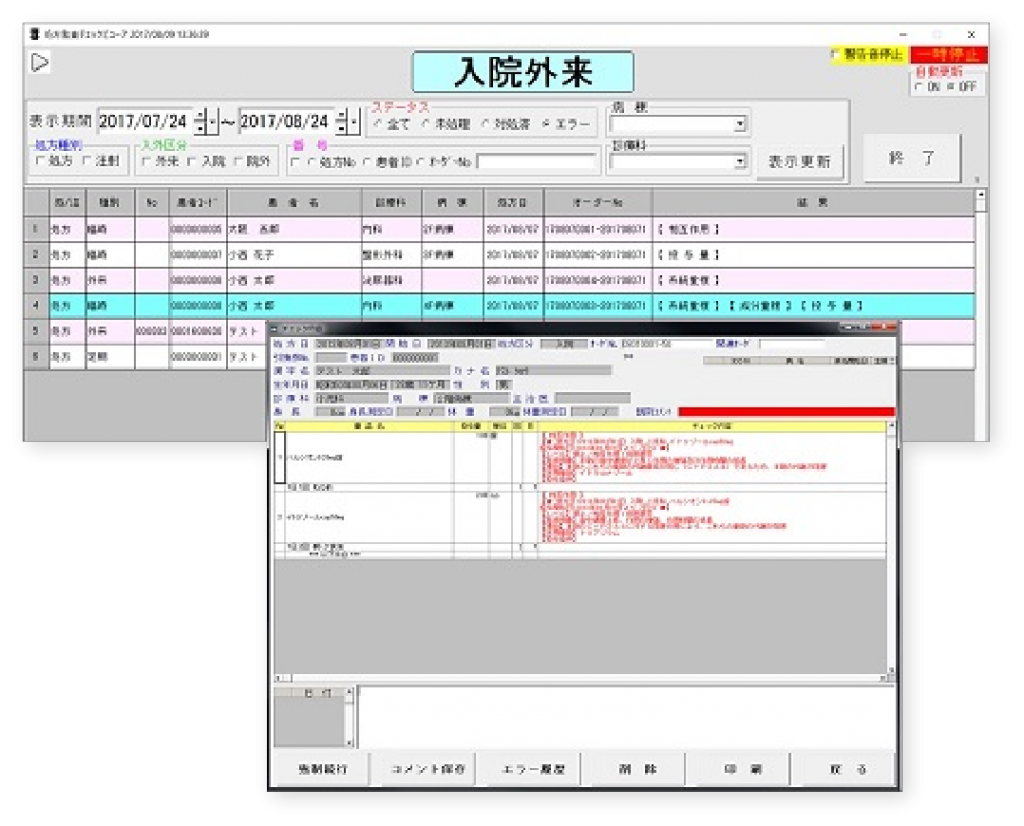Click the エラー履歴 button

pyautogui.click(x=533, y=769)
